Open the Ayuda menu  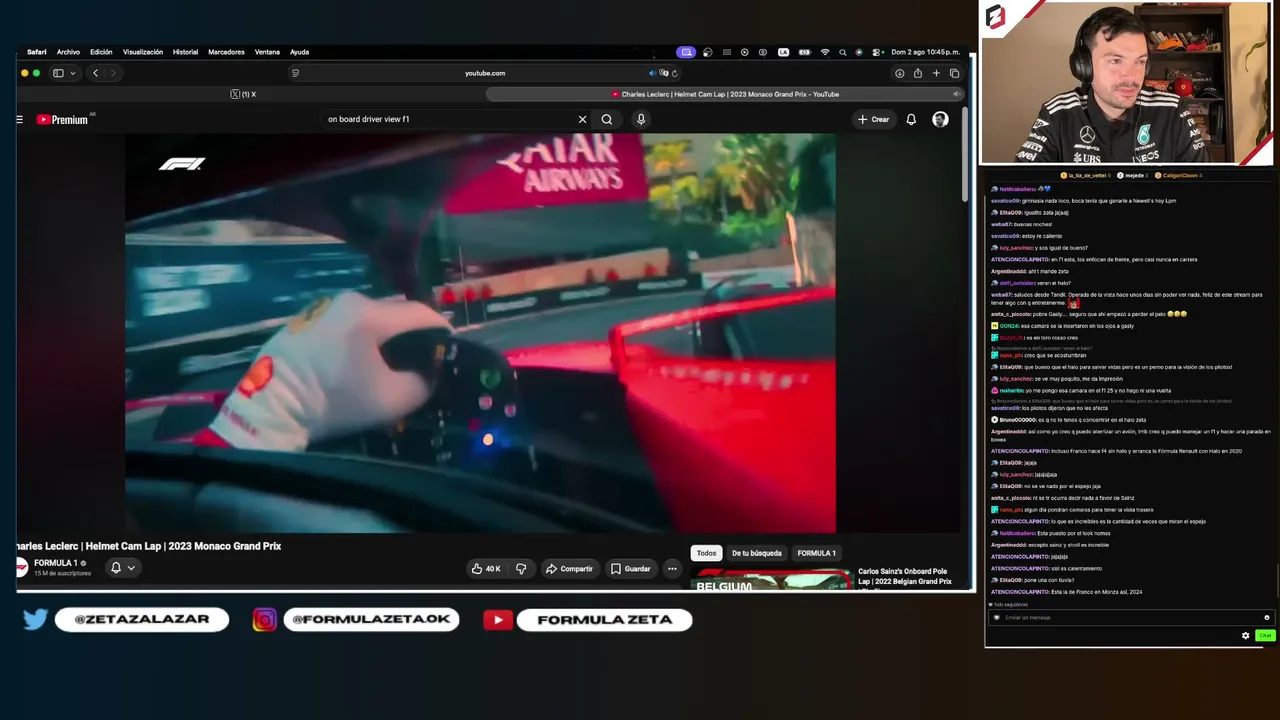click(x=299, y=52)
